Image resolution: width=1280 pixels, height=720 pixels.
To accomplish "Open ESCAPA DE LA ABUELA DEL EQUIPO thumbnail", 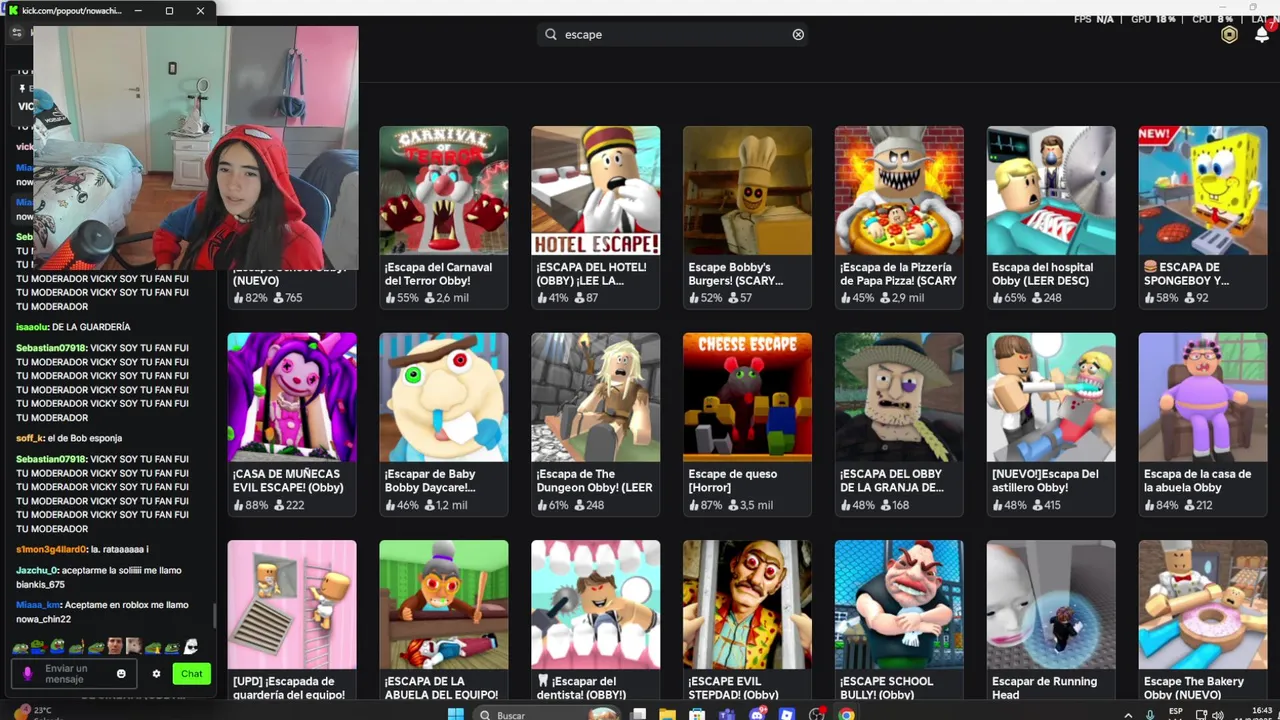I will pos(444,604).
